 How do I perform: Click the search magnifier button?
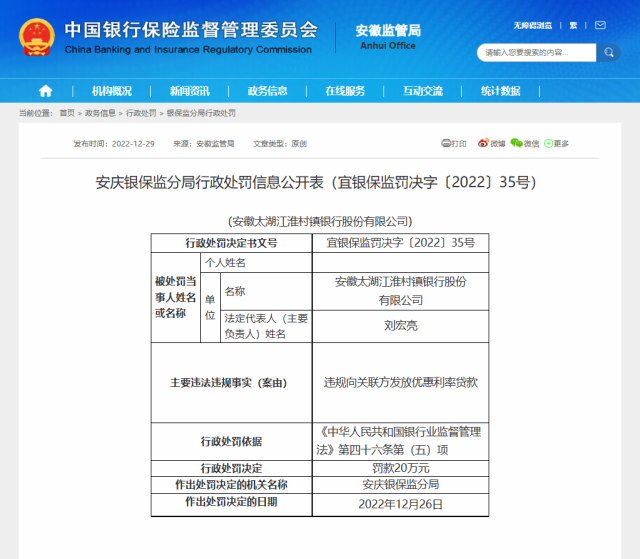609,52
